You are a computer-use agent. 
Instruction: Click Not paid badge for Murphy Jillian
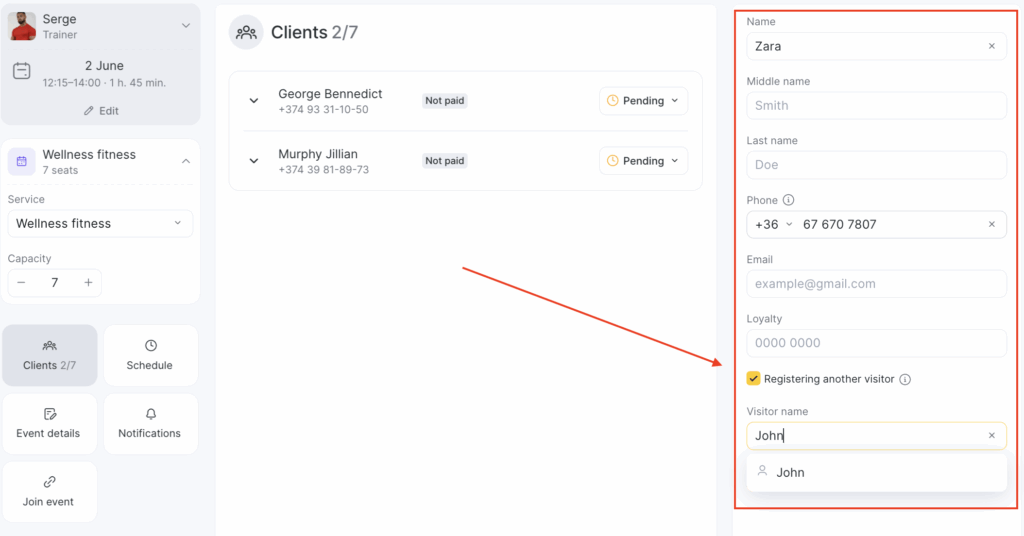tap(445, 161)
